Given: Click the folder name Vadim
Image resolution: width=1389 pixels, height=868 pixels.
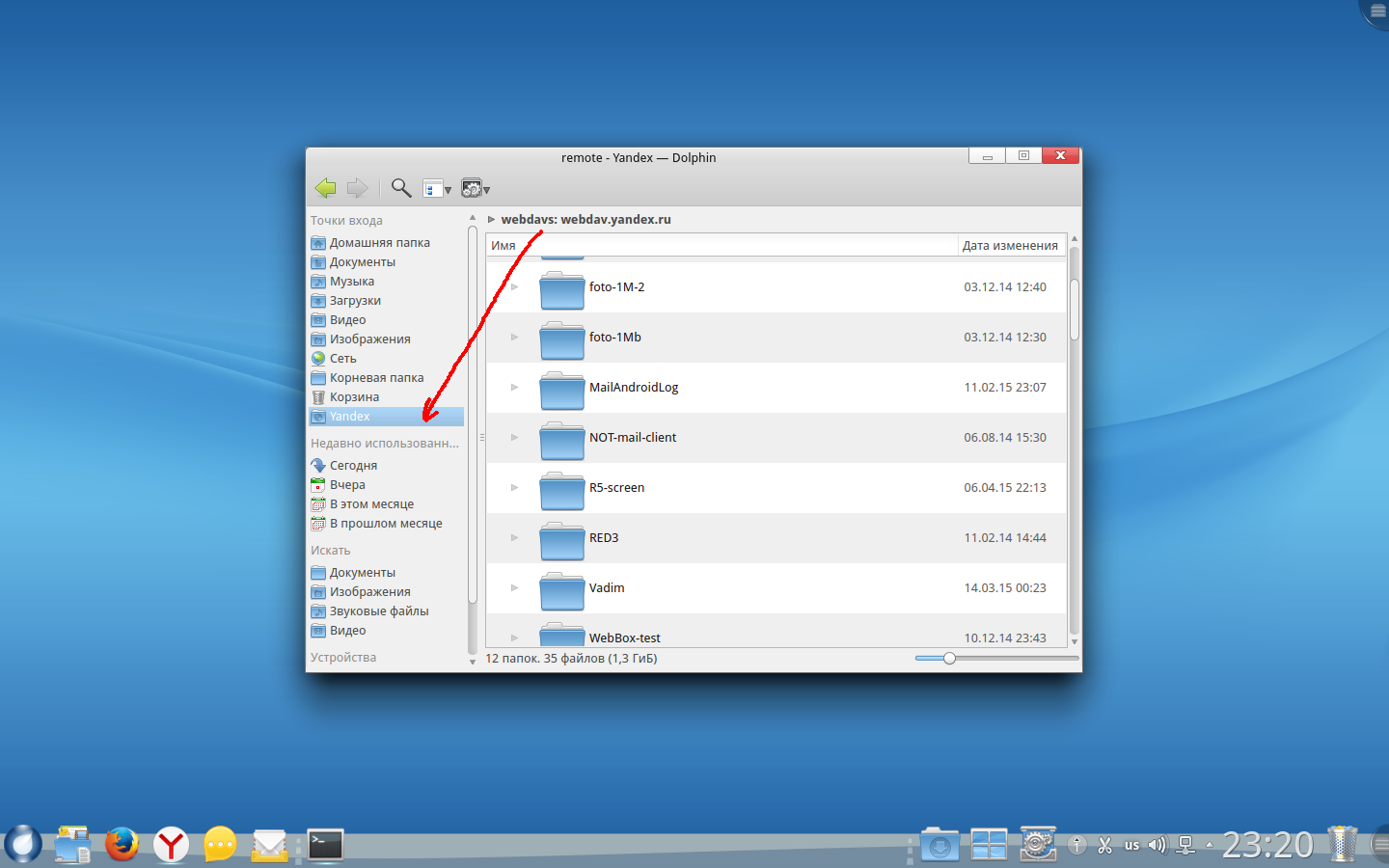Looking at the screenshot, I should 607,588.
